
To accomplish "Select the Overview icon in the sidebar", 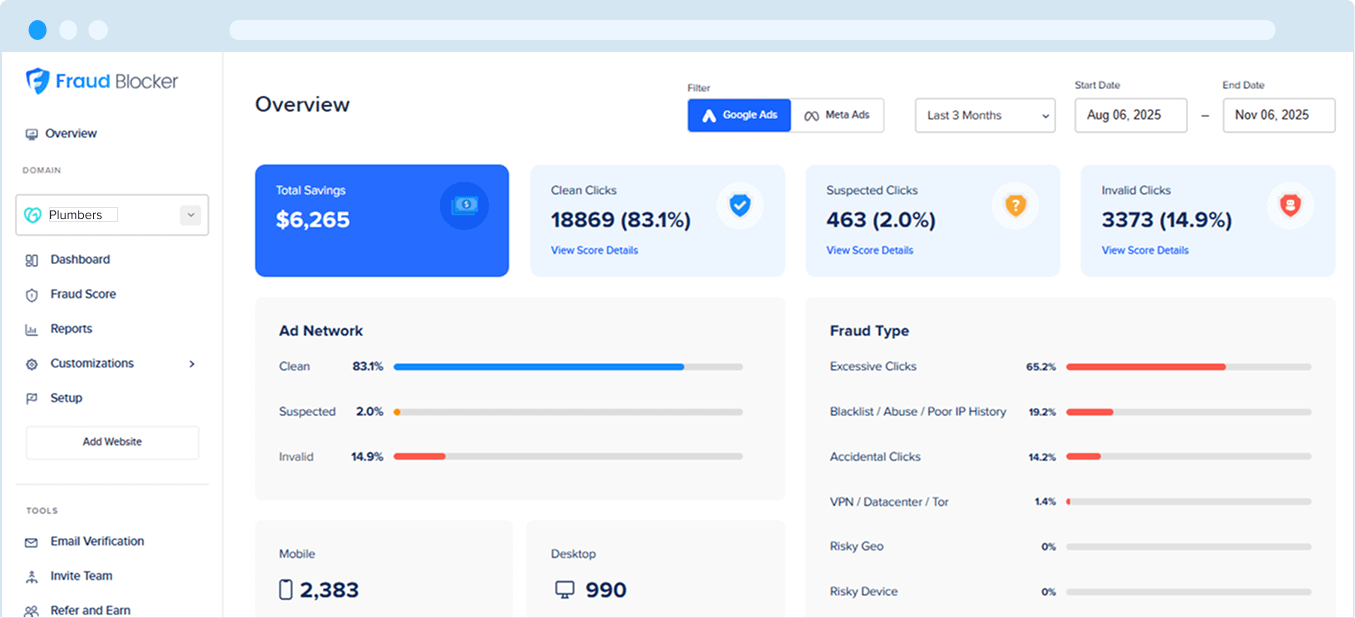I will tap(33, 133).
